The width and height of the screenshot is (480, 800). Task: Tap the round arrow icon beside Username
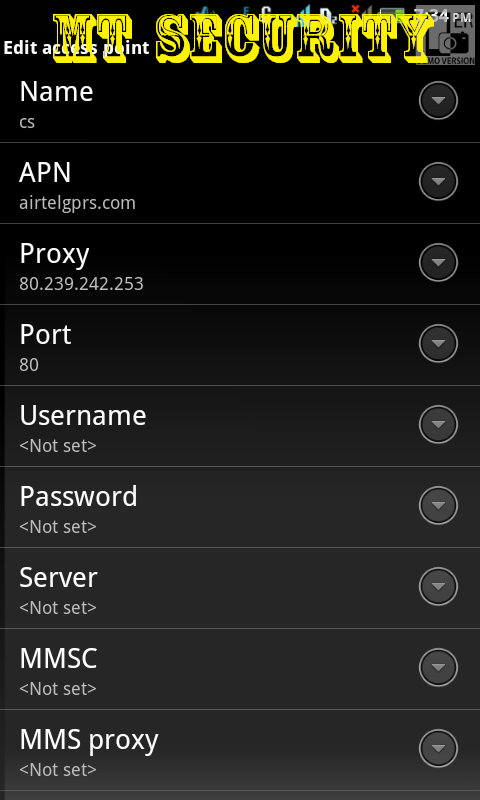(x=438, y=424)
